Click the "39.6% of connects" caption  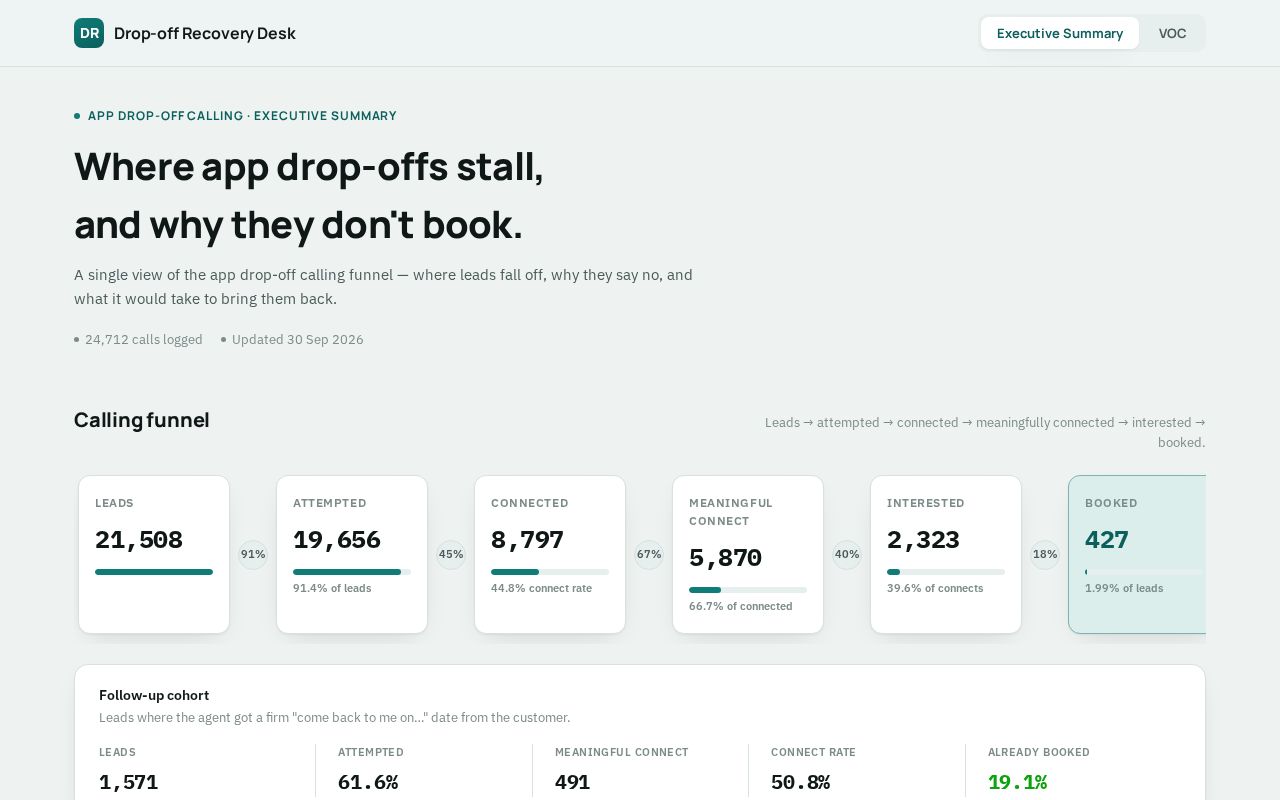pyautogui.click(x=935, y=588)
